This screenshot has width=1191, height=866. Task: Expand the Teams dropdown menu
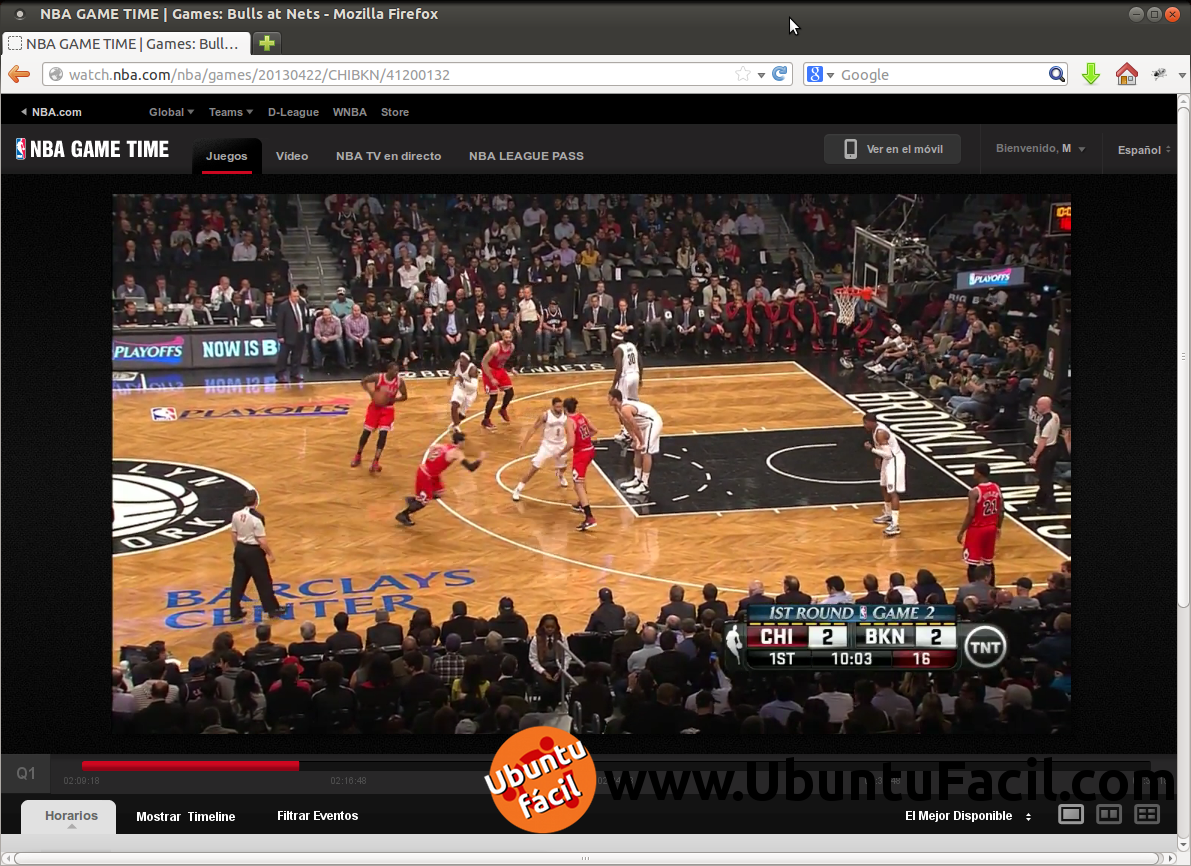tap(230, 112)
